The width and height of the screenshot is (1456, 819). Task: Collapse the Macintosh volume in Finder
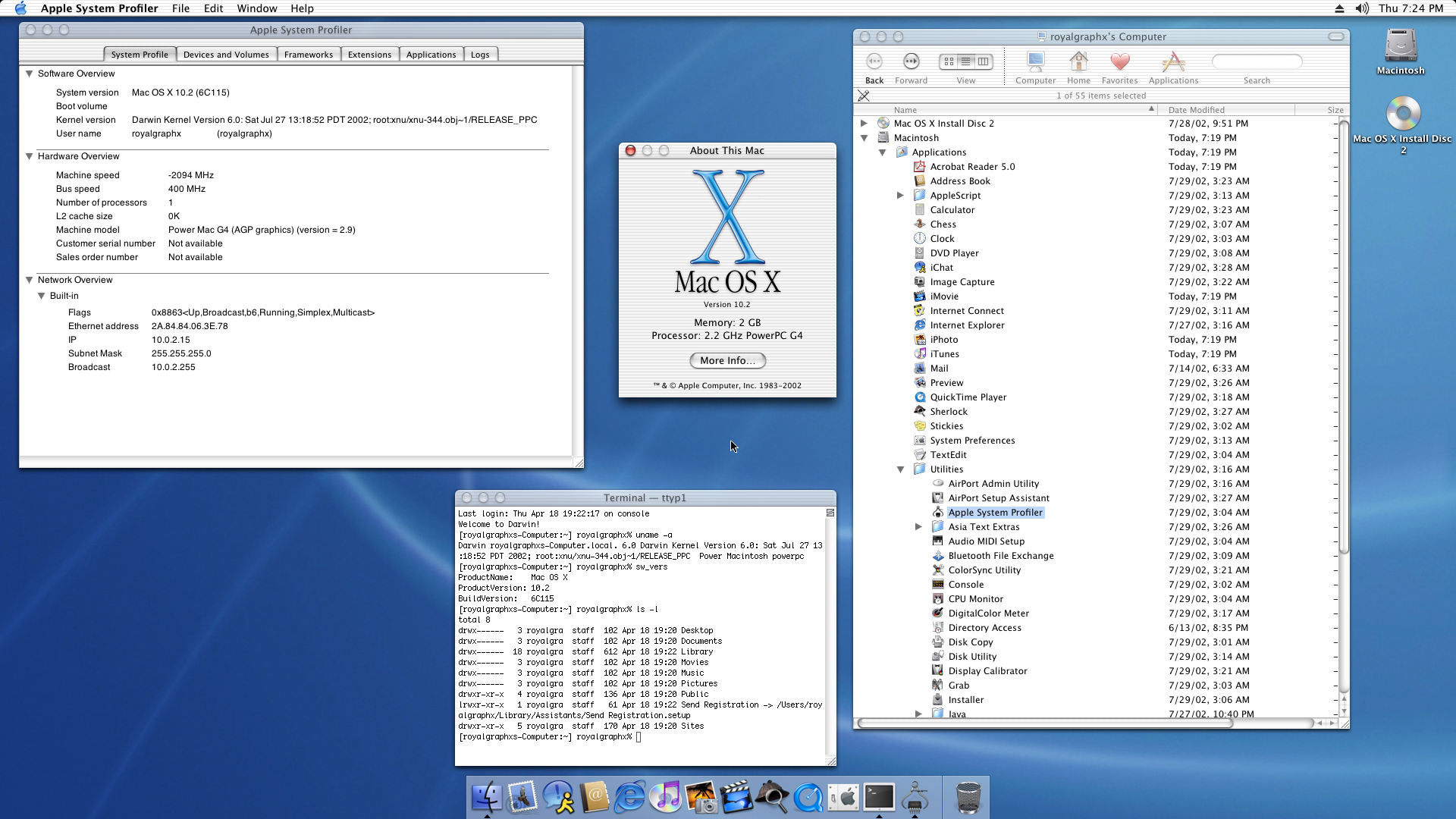pos(864,138)
